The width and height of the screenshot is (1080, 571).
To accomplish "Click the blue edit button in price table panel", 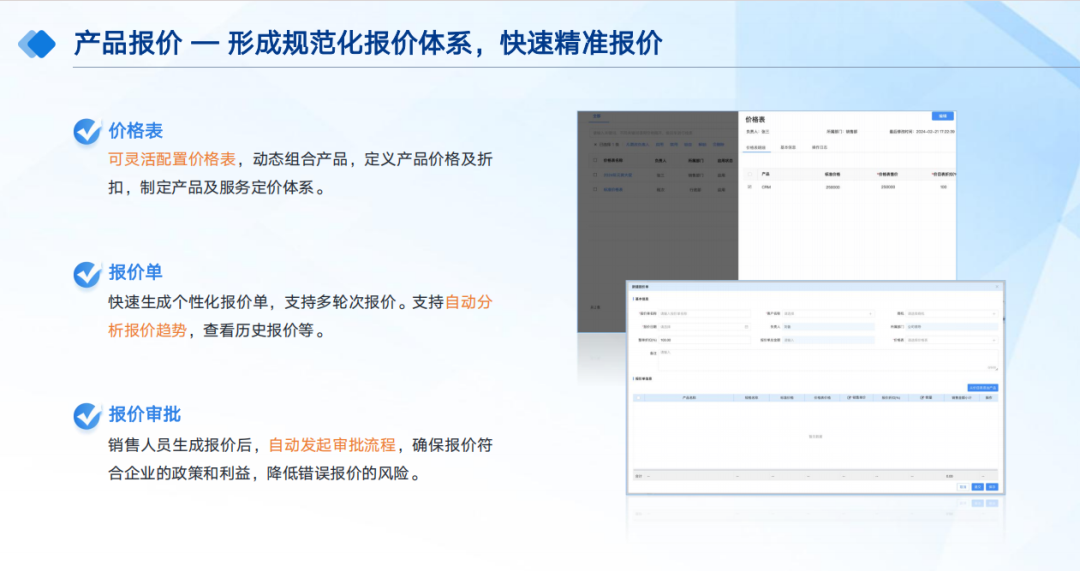I will (942, 116).
